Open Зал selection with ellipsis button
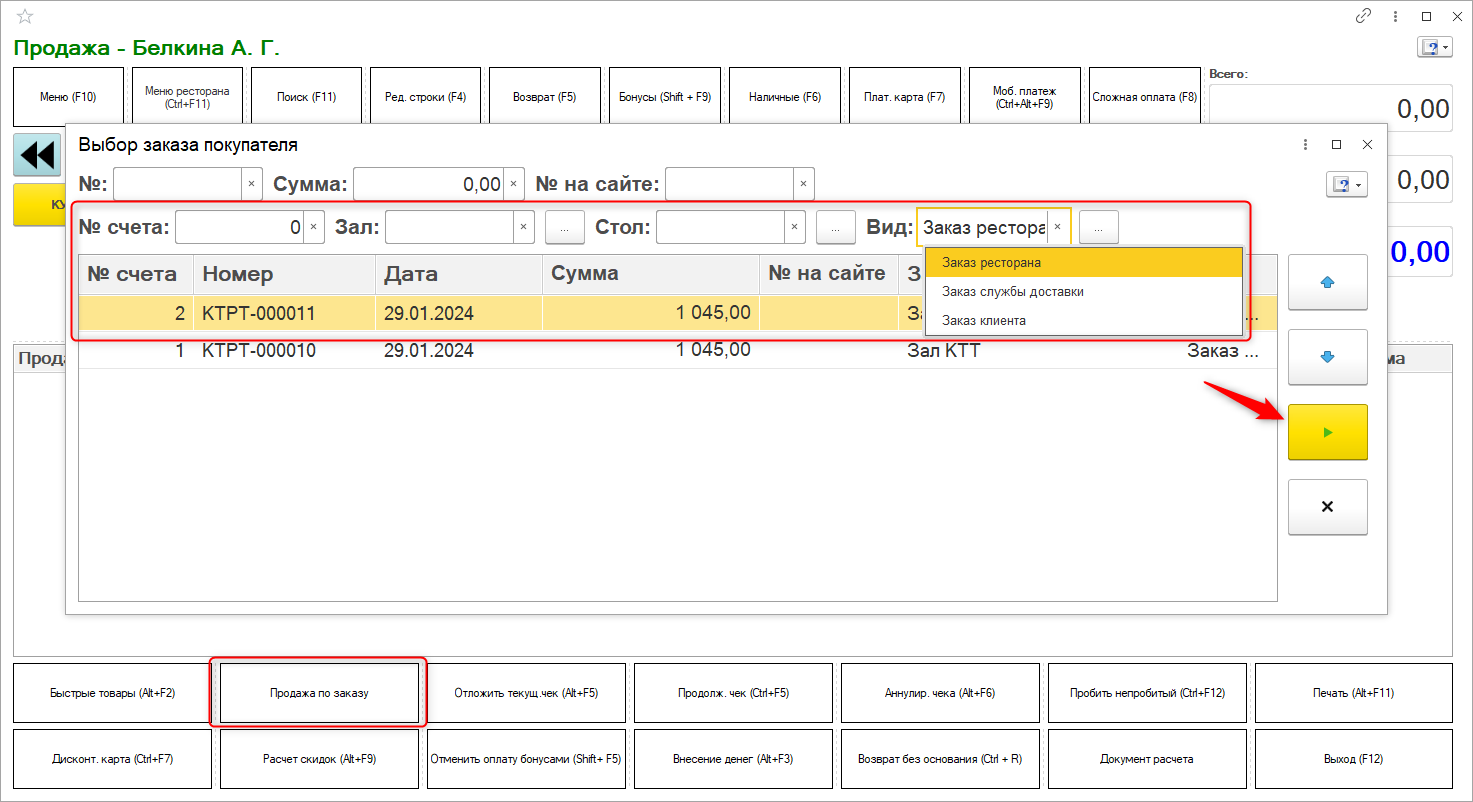Viewport: 1473px width, 802px height. coord(565,228)
